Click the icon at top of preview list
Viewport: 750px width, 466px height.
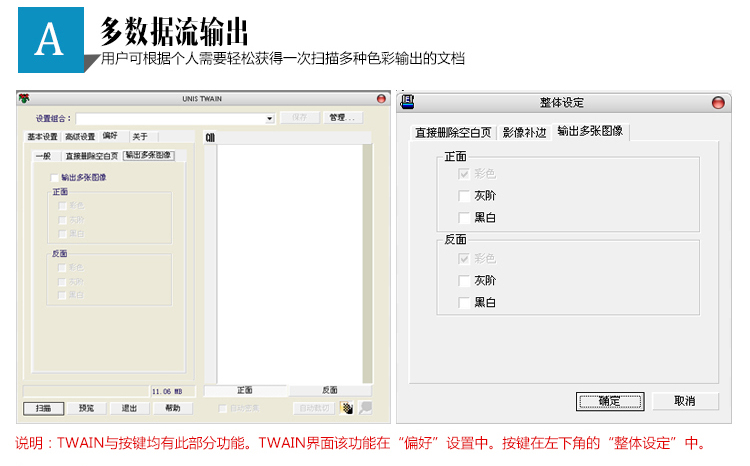[x=211, y=137]
